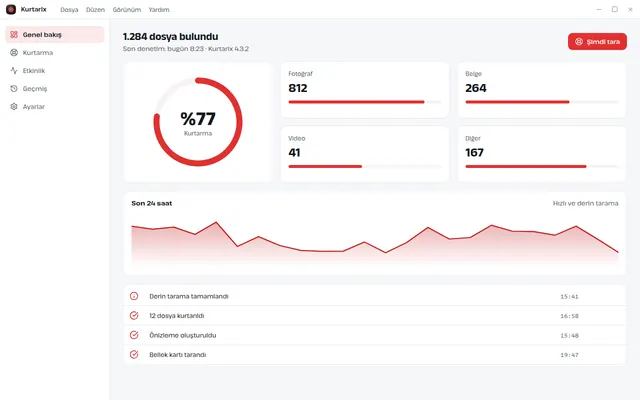
Task: Go to the Genel bakış section
Action: click(x=55, y=35)
